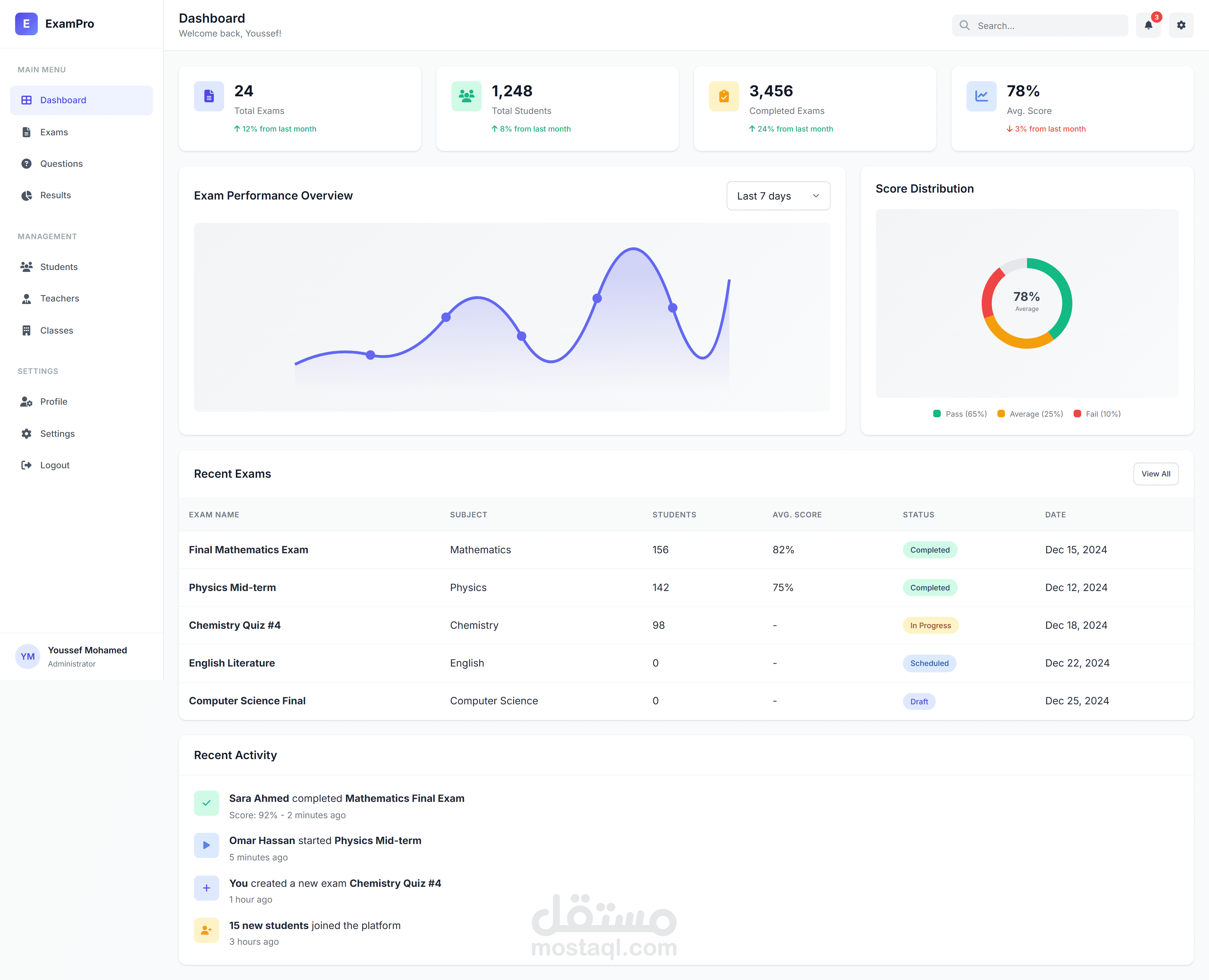Click the notification bell icon
This screenshot has width=1209, height=980.
pos(1148,25)
